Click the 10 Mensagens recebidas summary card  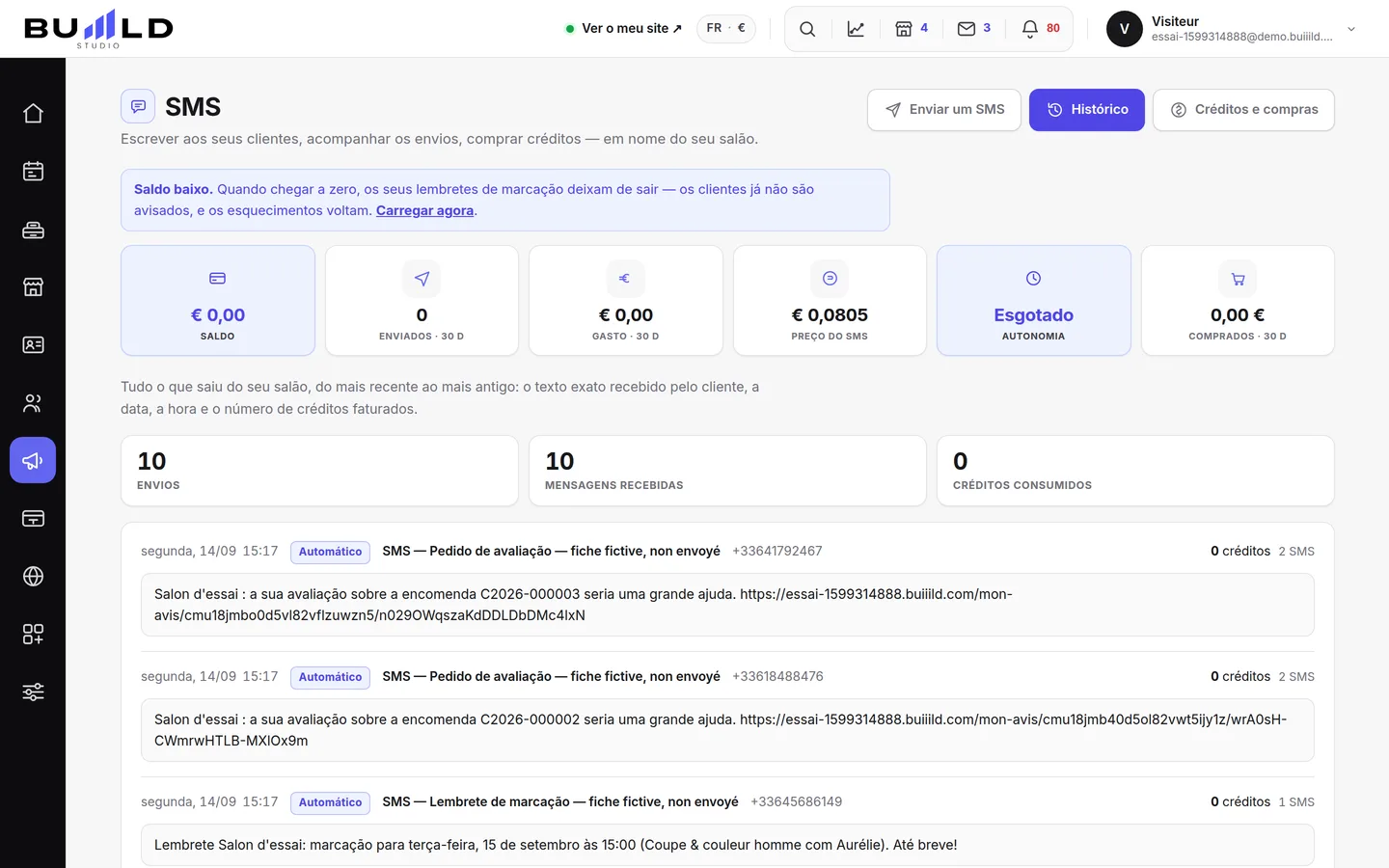coord(727,471)
